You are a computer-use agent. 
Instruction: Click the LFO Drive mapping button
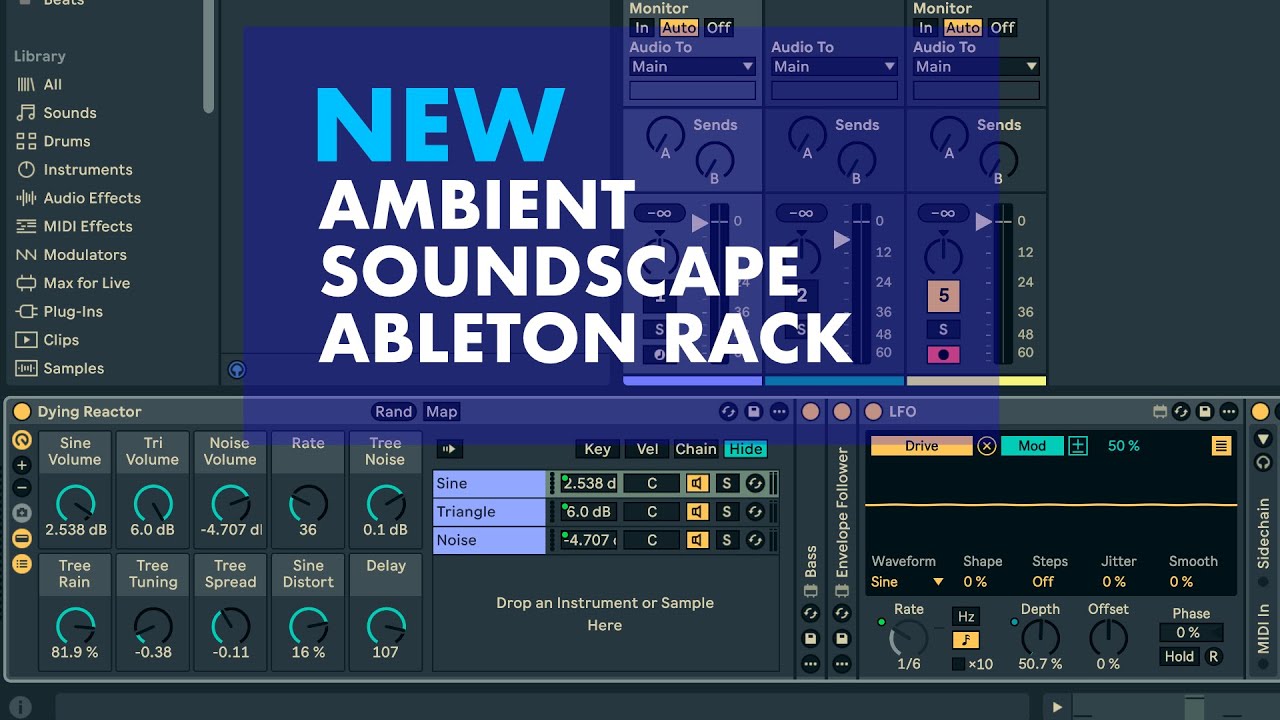pyautogui.click(x=921, y=446)
